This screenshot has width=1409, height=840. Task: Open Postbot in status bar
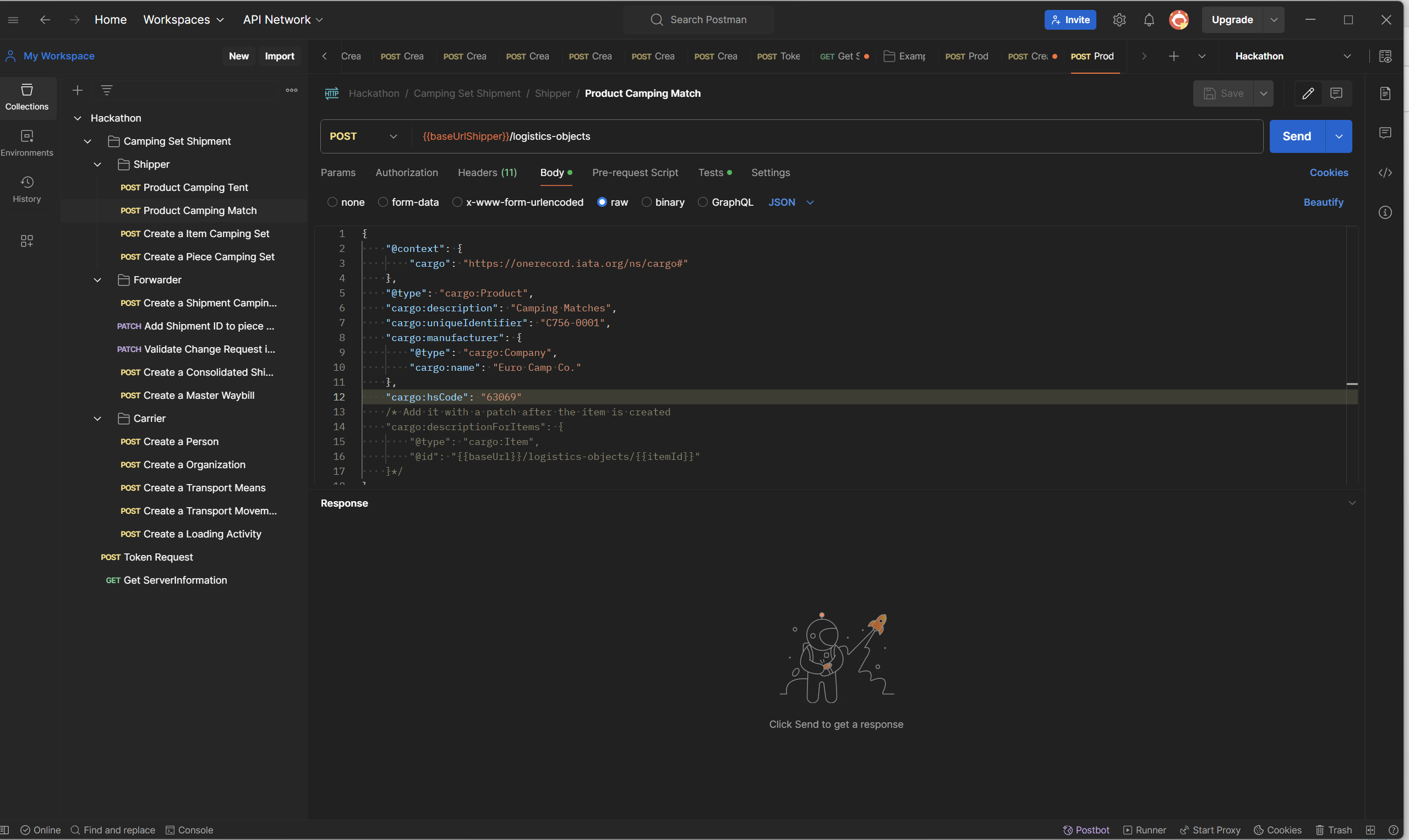coord(1085,830)
